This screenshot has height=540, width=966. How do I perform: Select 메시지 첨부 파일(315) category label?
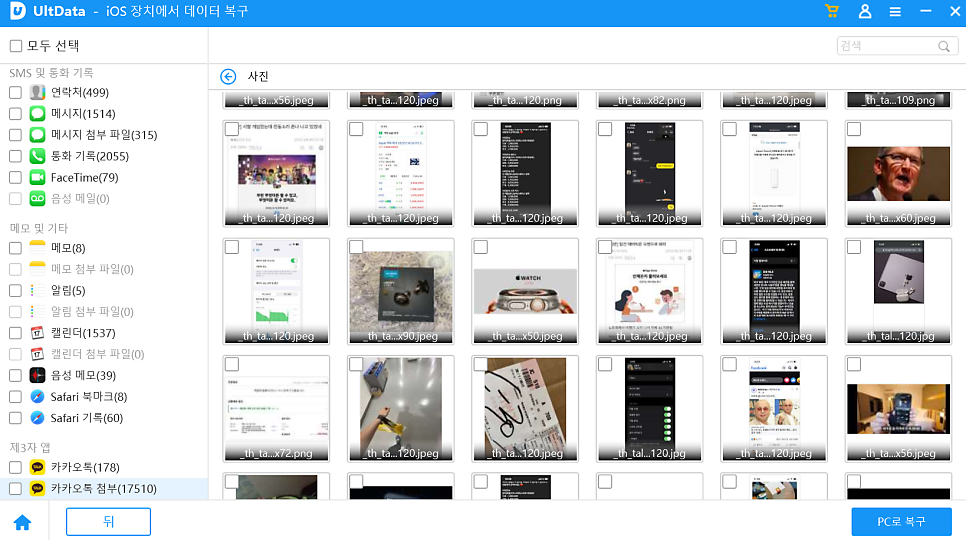point(104,135)
